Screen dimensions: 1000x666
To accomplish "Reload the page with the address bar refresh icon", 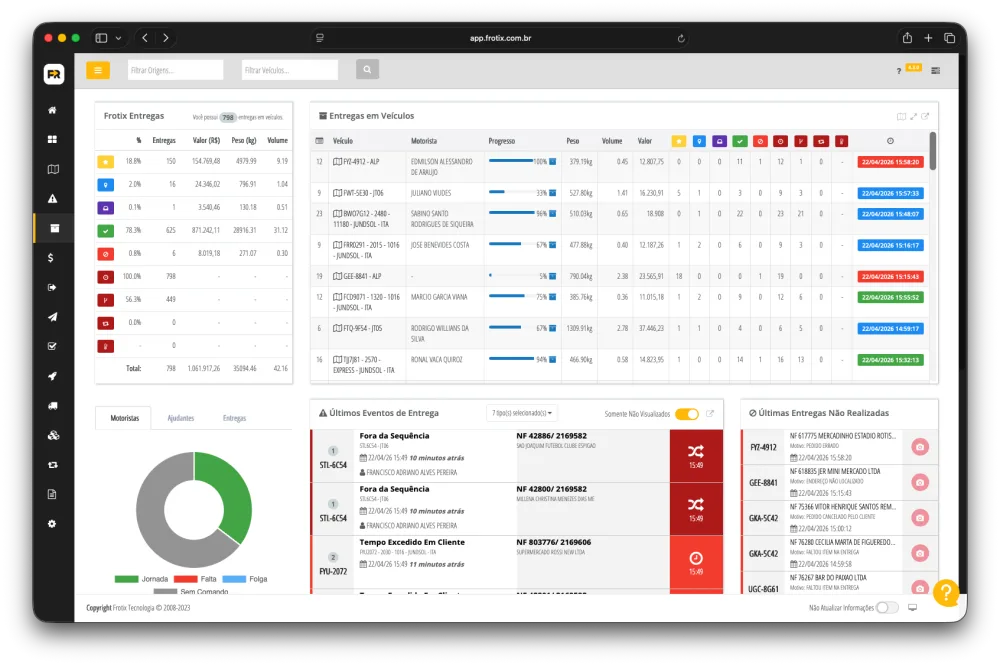I will pyautogui.click(x=681, y=38).
